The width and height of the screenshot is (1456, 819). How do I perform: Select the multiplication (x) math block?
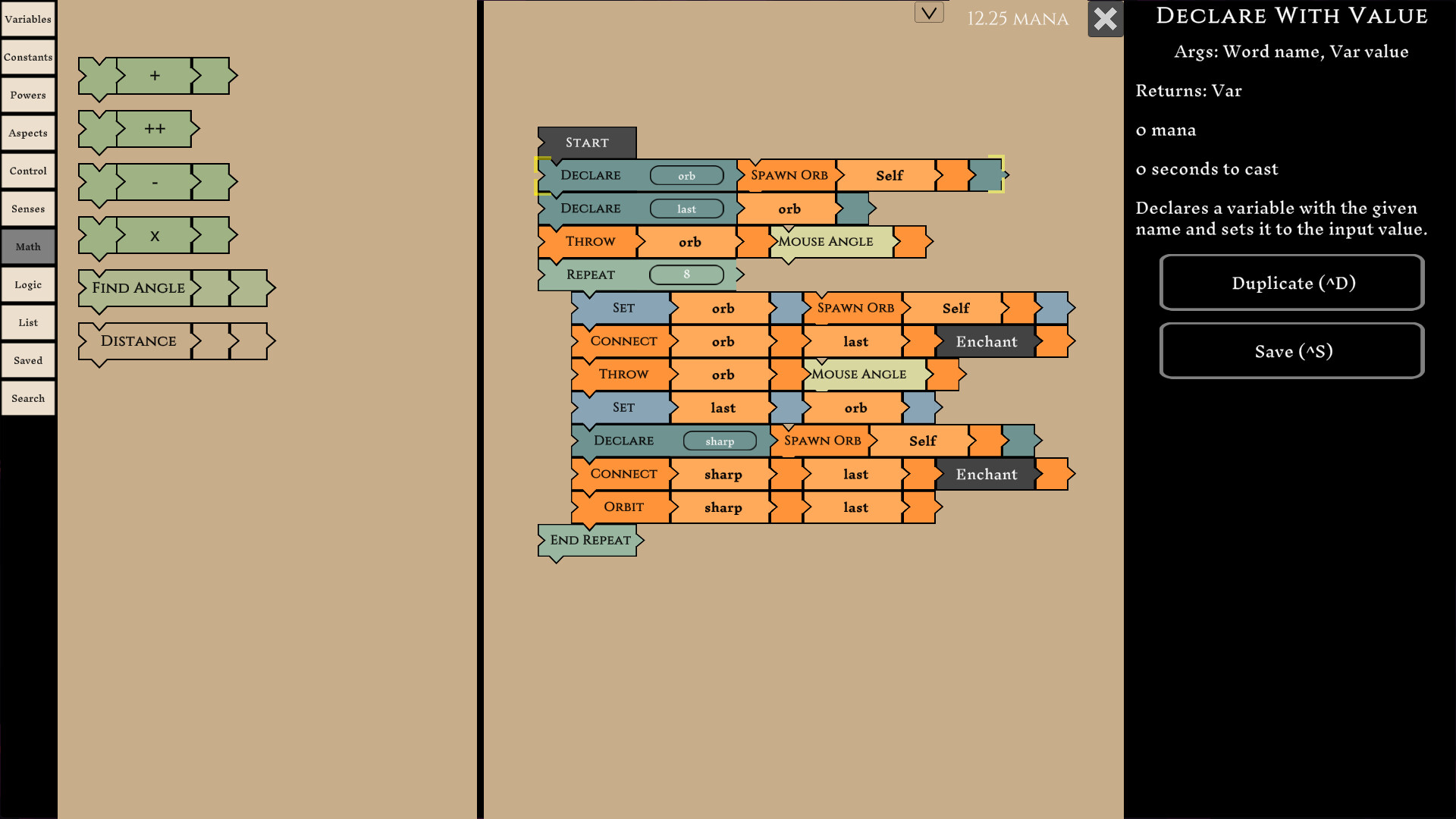pos(155,235)
